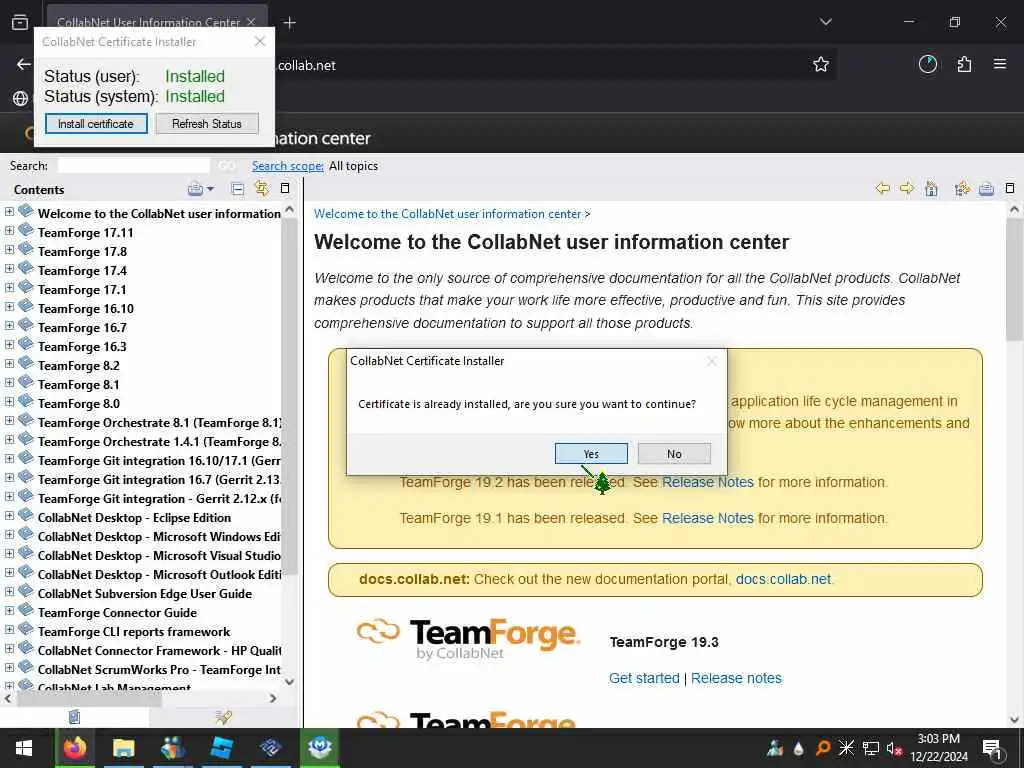Click the Print Page icon in content toolbar
The height and width of the screenshot is (768, 1024).
[986, 189]
